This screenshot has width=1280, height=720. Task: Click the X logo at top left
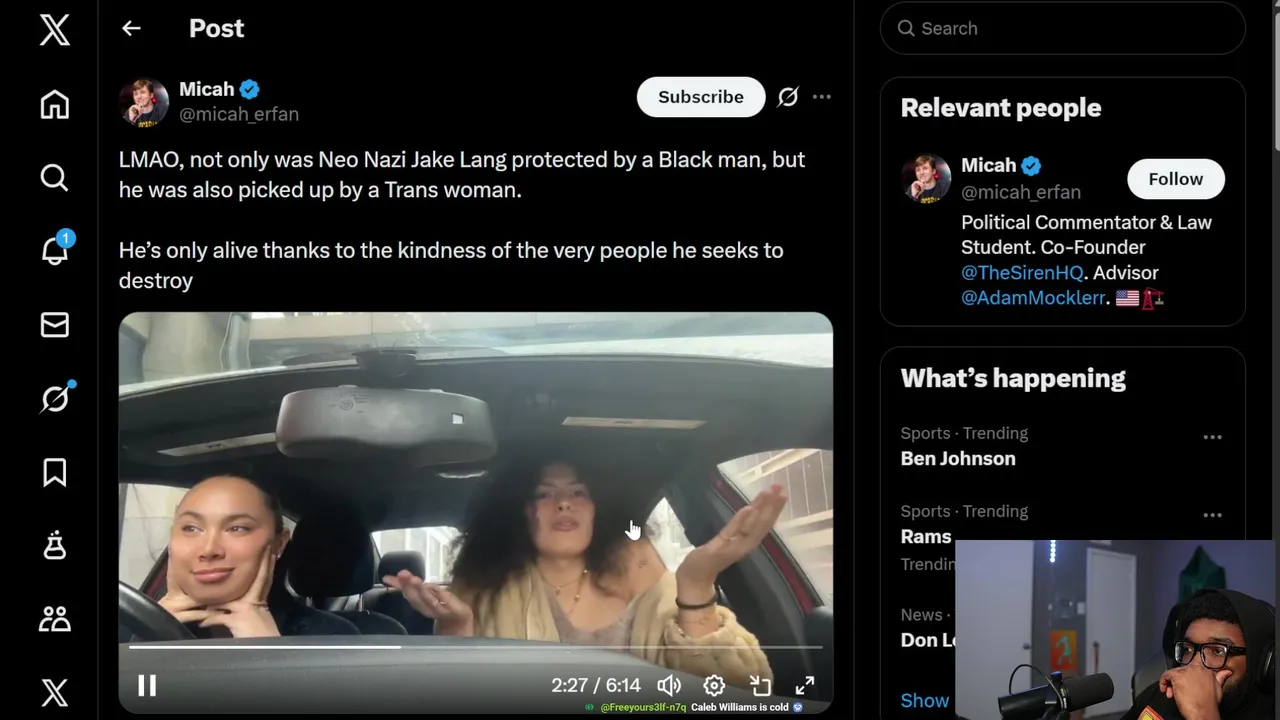[54, 29]
